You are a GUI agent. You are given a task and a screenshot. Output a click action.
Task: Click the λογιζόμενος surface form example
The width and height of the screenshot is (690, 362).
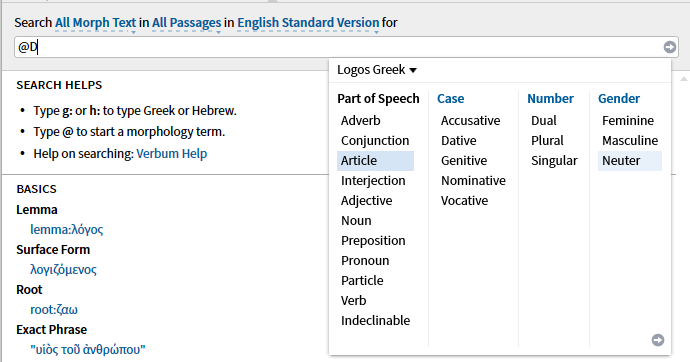63,270
